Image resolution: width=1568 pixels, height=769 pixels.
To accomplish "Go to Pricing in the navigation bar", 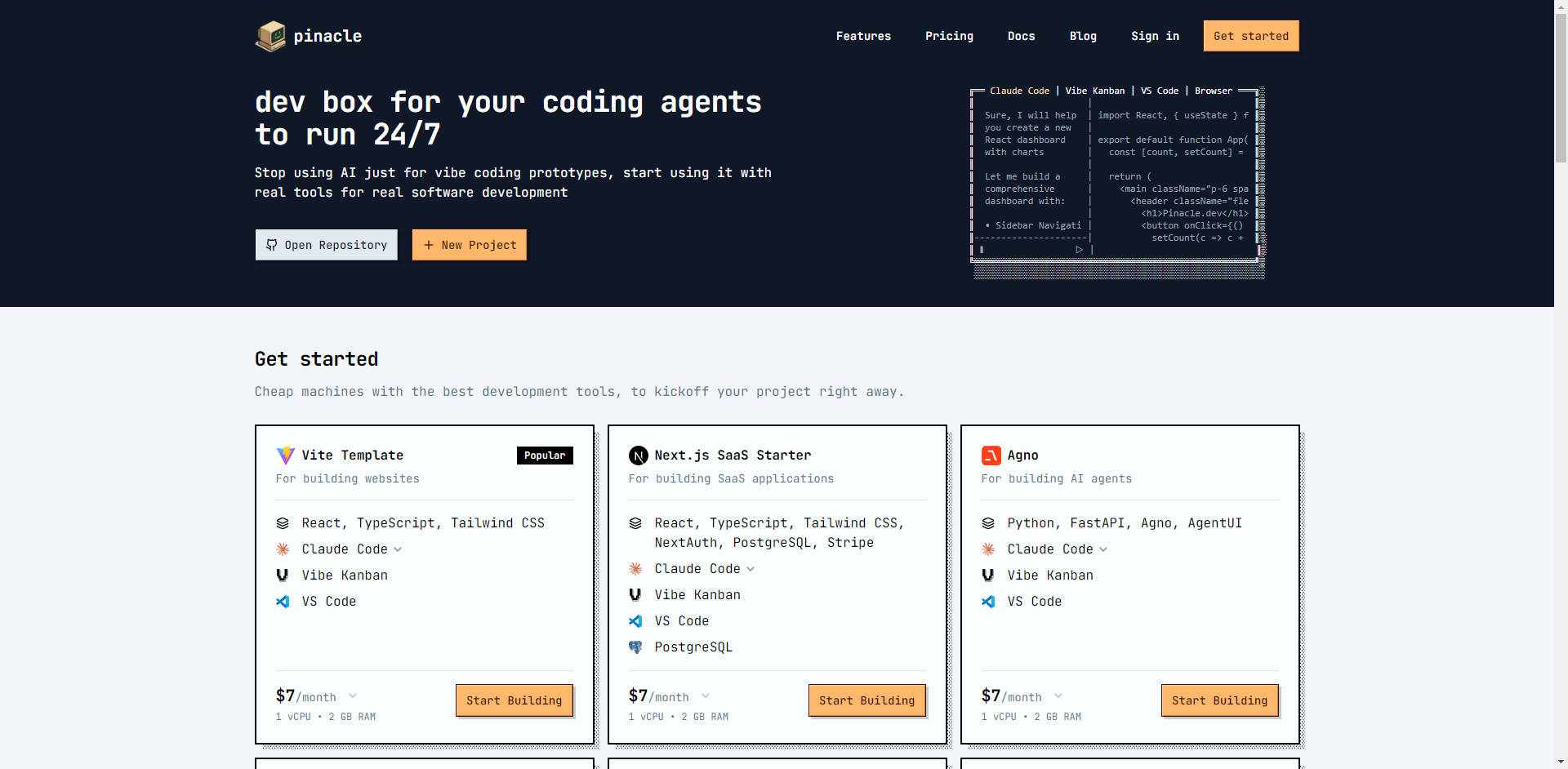I will (949, 36).
